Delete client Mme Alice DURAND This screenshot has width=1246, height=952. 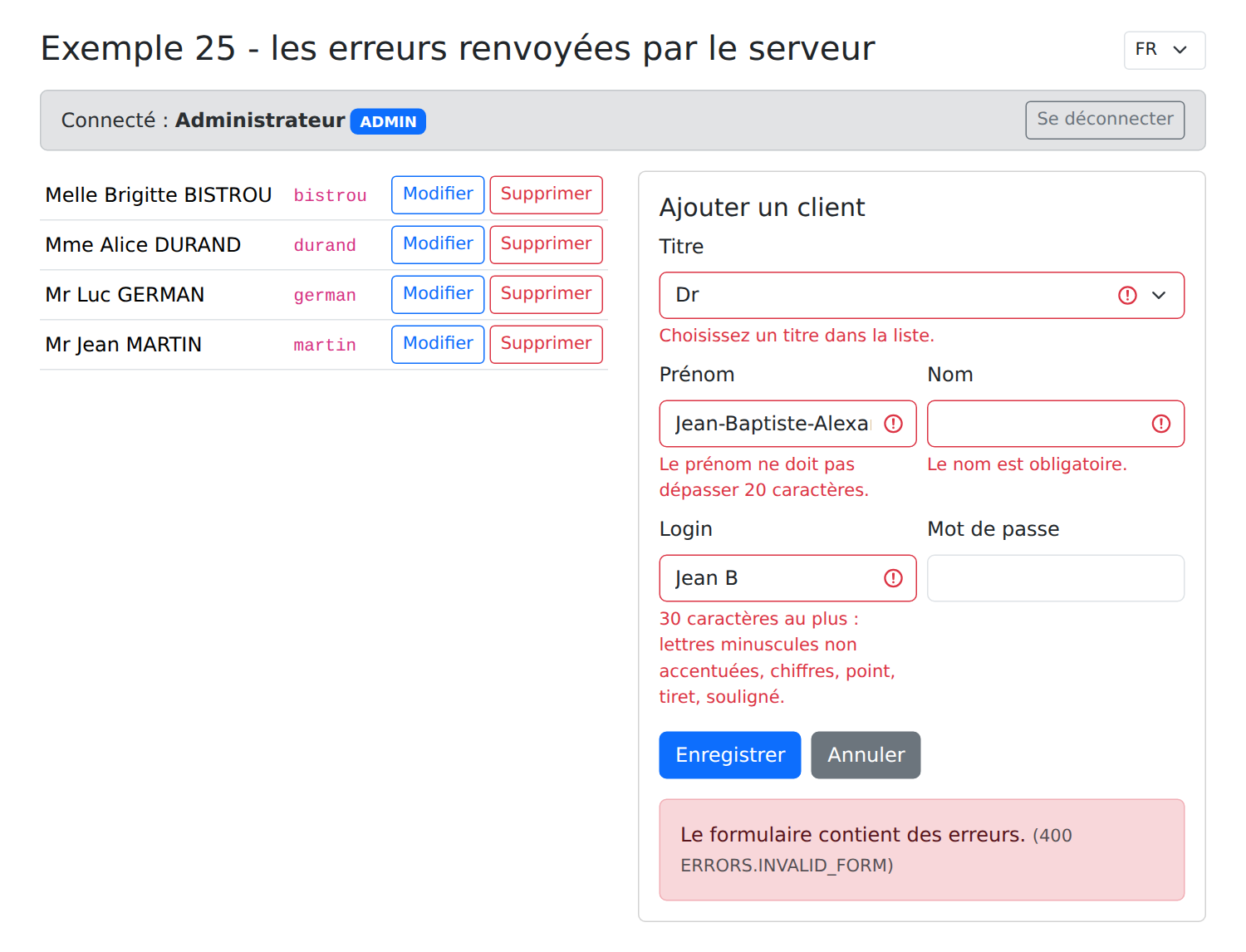coord(546,244)
